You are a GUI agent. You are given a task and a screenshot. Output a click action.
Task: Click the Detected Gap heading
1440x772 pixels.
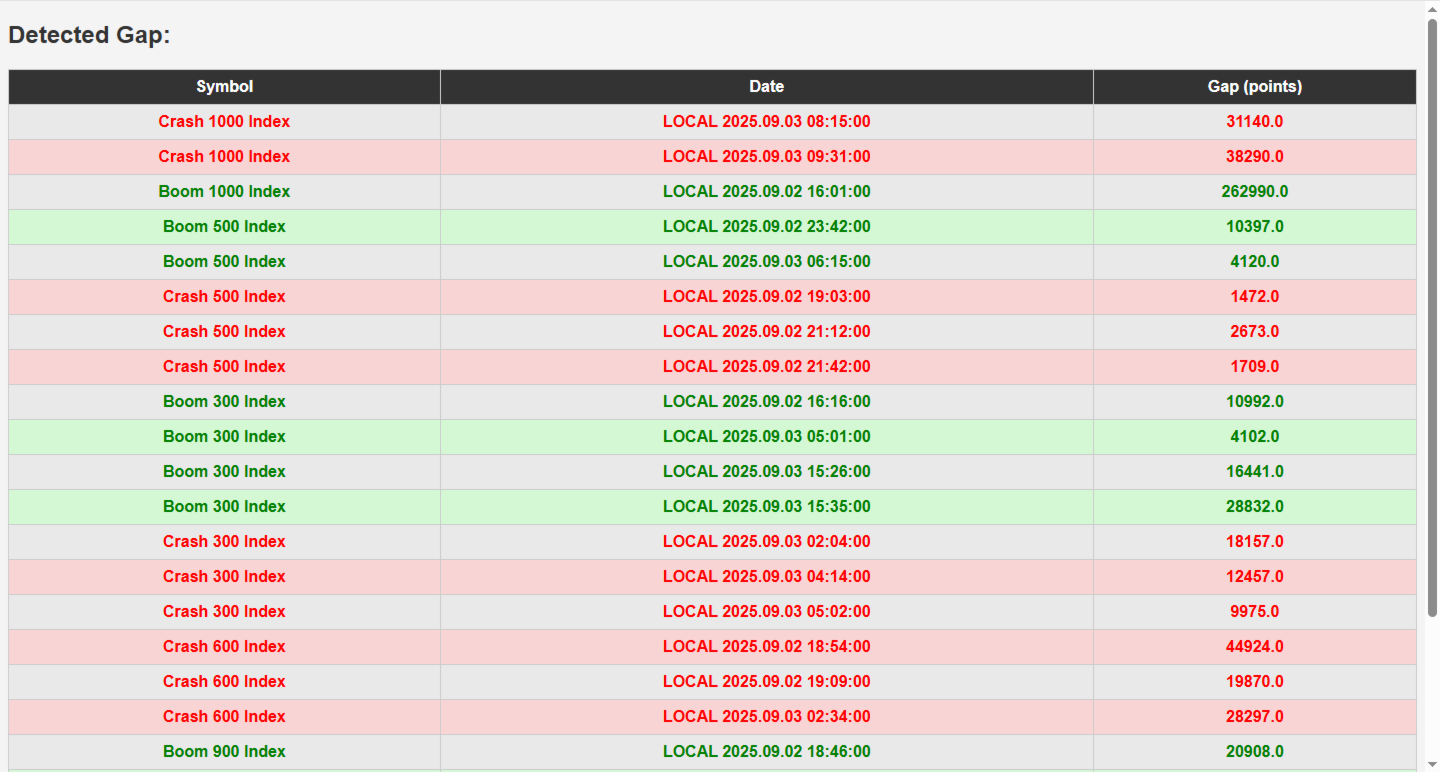(90, 35)
